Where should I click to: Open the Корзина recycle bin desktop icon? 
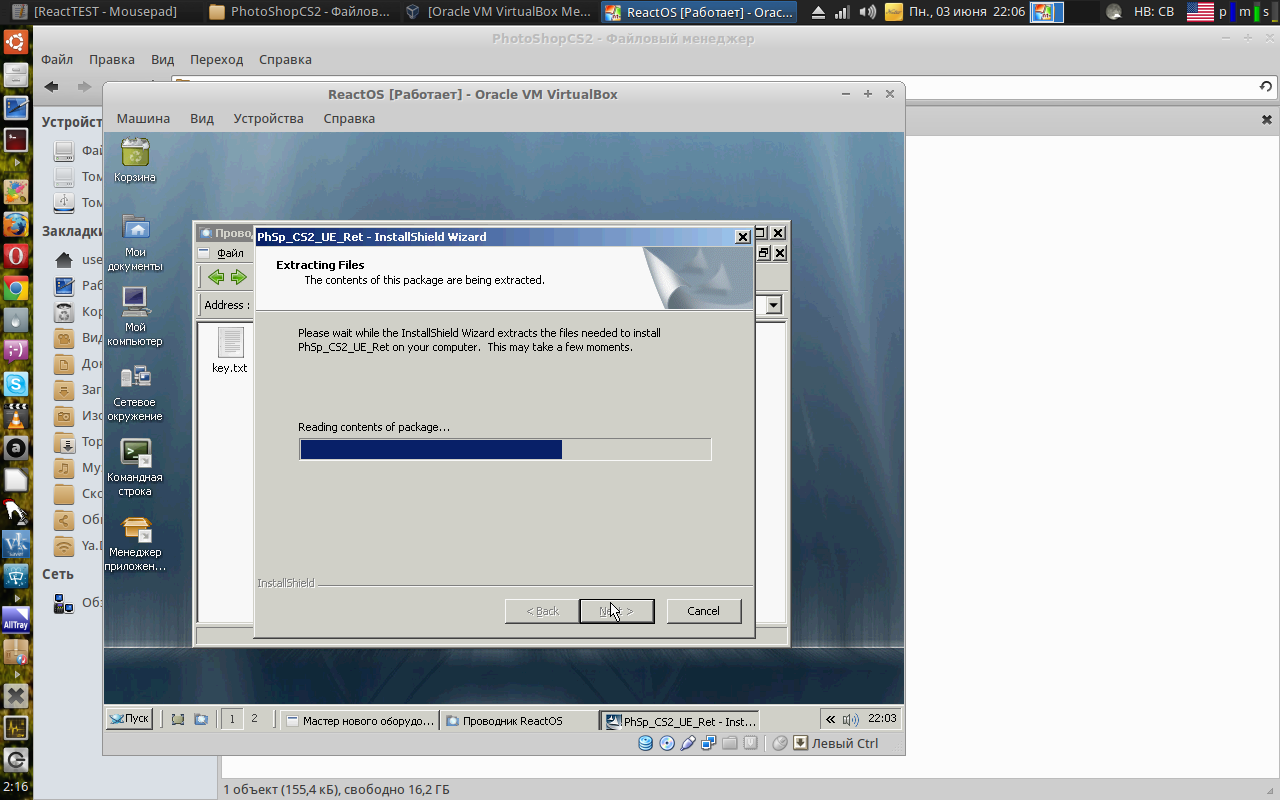(x=135, y=160)
